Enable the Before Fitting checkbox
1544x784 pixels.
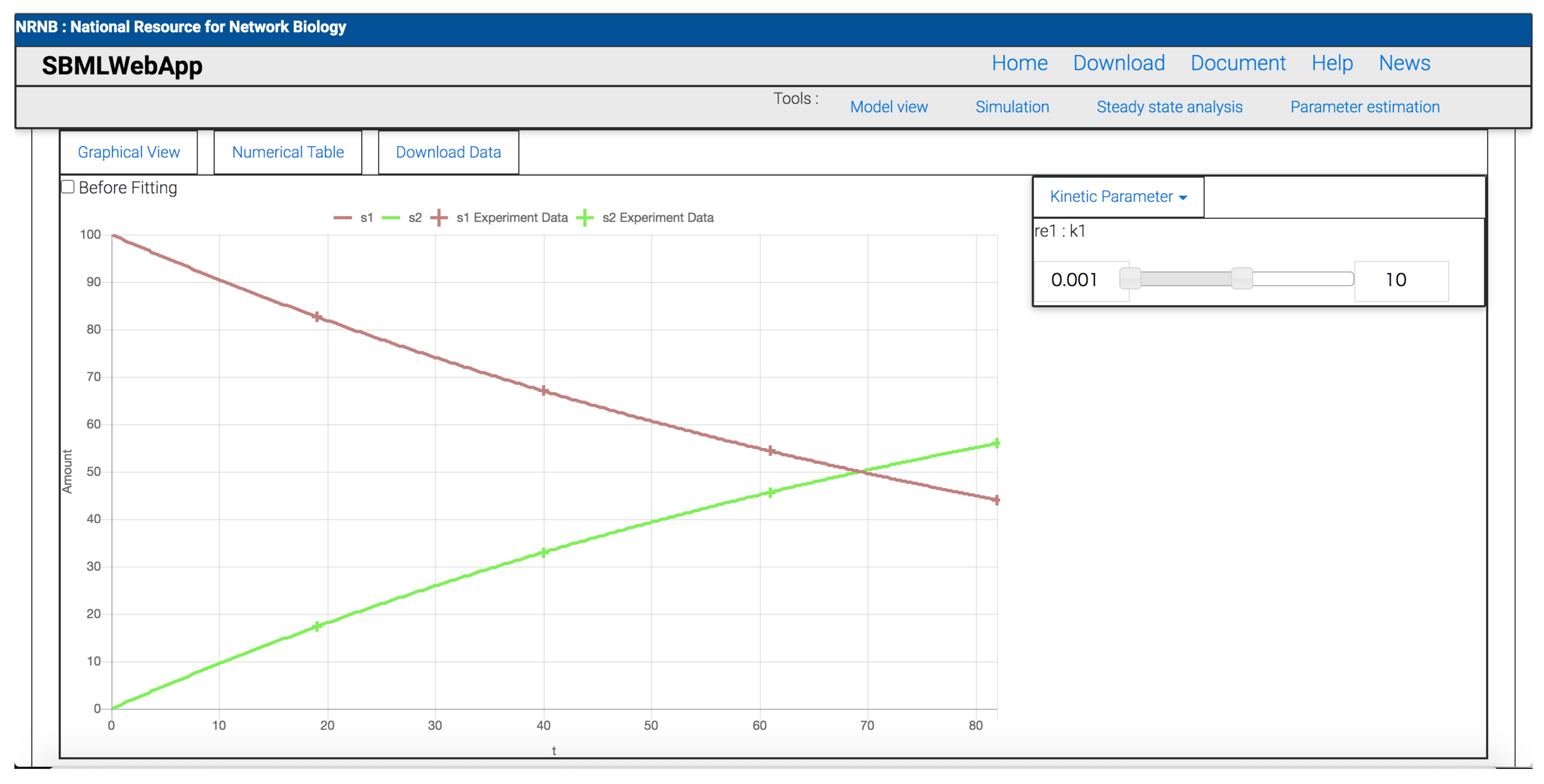pos(68,188)
